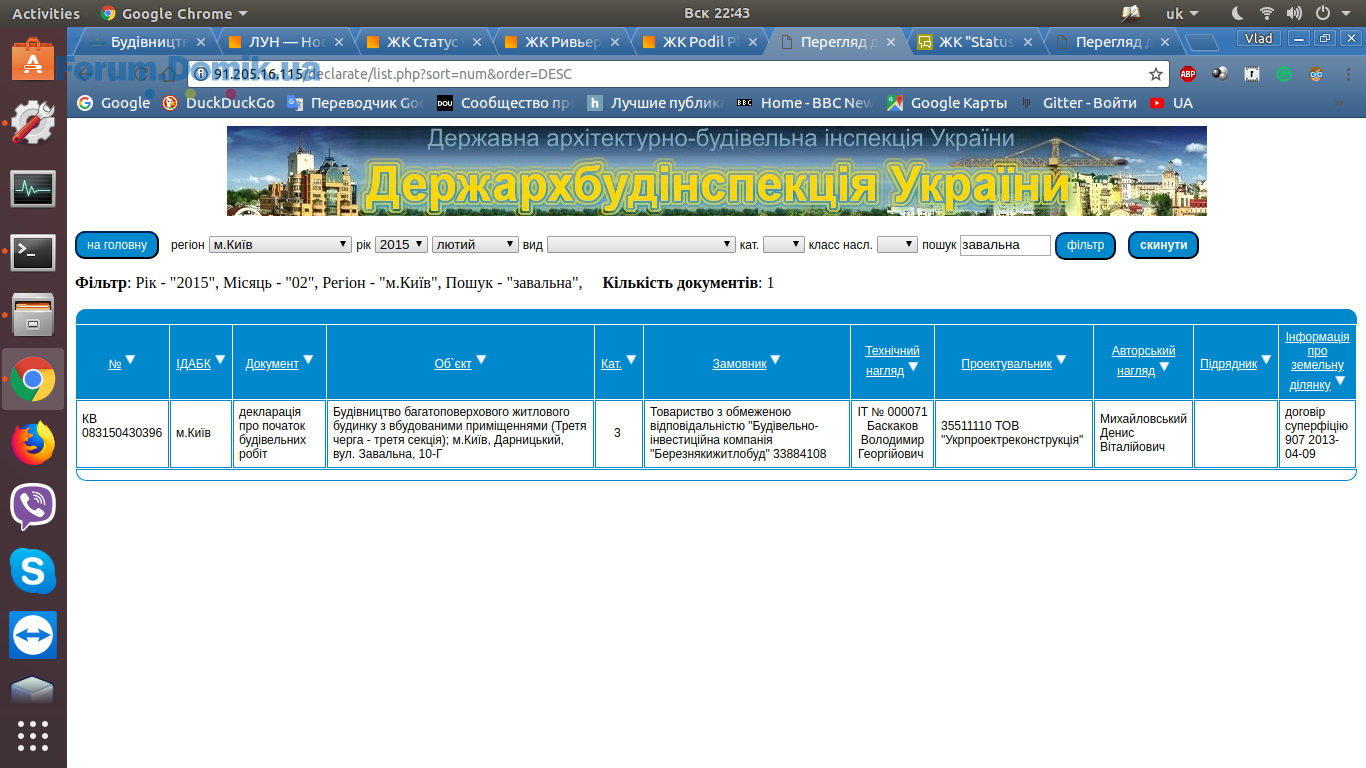Click the sort arrow beside Документ

[308, 360]
